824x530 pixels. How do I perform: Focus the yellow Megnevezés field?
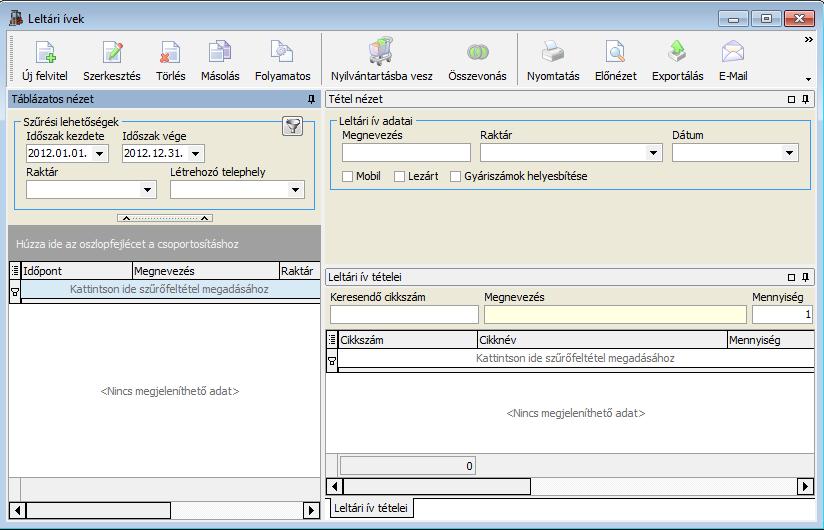(x=615, y=315)
